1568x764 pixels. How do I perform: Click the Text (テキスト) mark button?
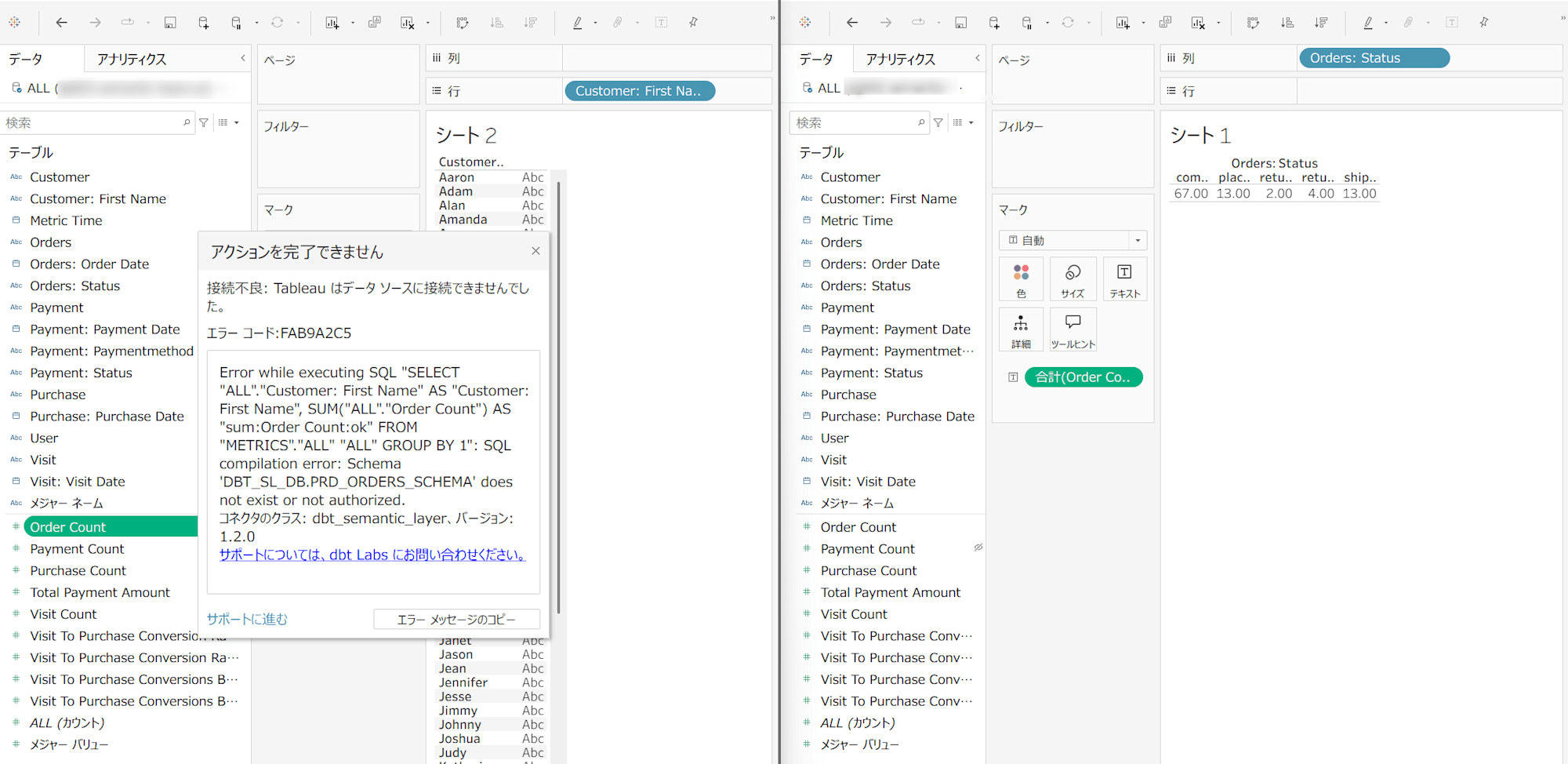(x=1124, y=279)
